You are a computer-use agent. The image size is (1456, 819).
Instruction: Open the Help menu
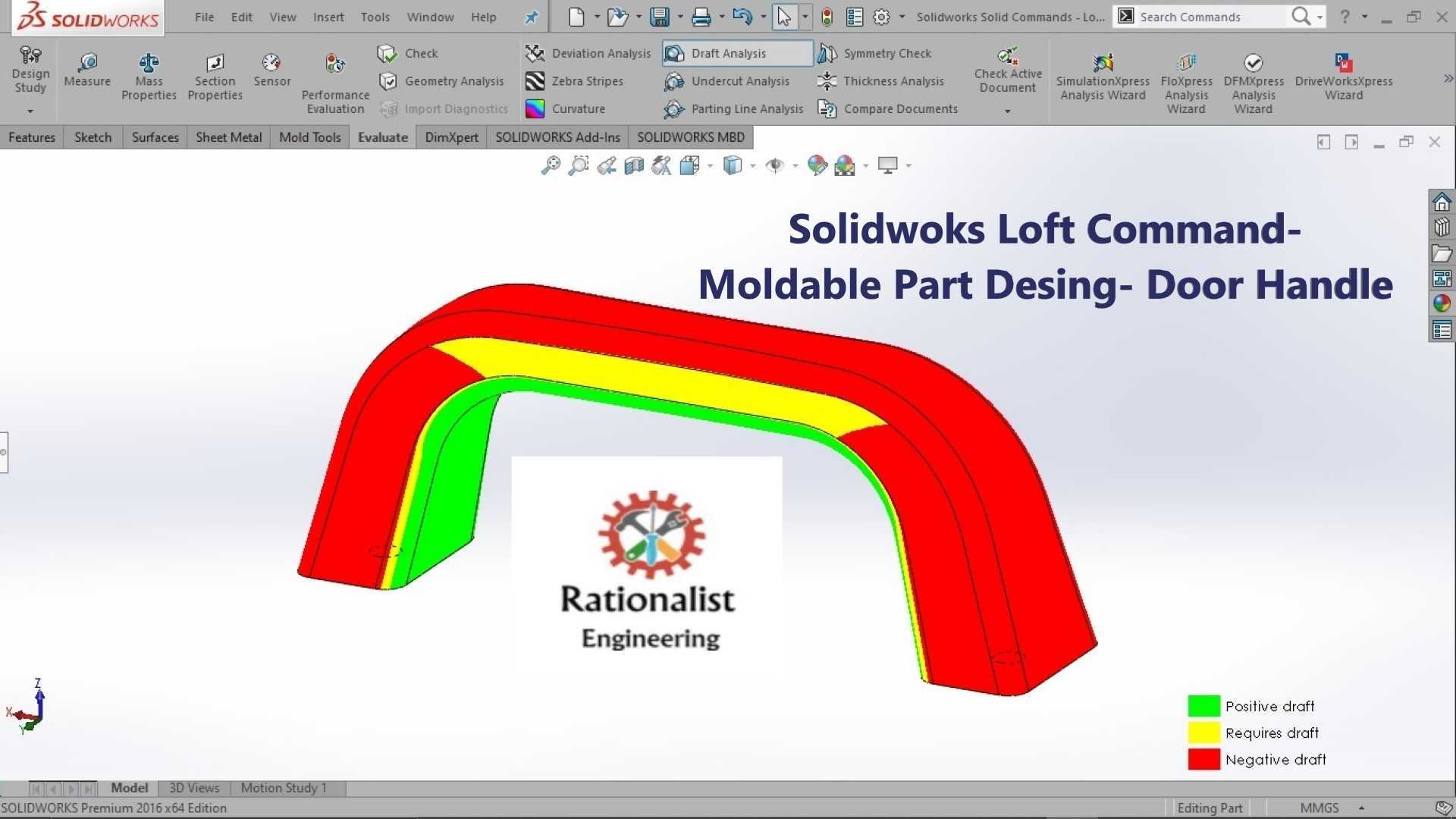click(483, 17)
